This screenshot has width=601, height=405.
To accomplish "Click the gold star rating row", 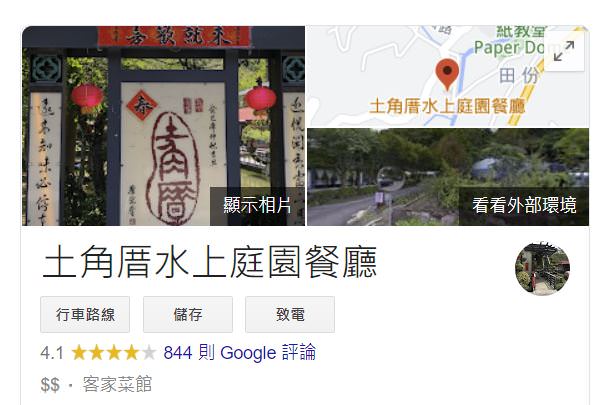I will pyautogui.click(x=113, y=353).
